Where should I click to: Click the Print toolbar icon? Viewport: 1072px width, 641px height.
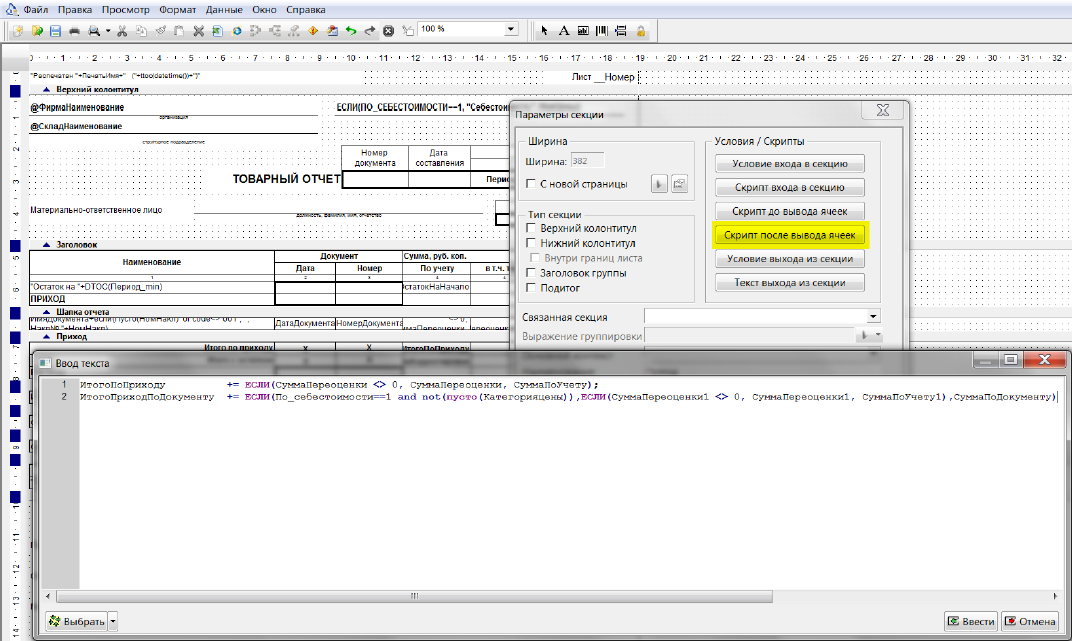[x=75, y=31]
